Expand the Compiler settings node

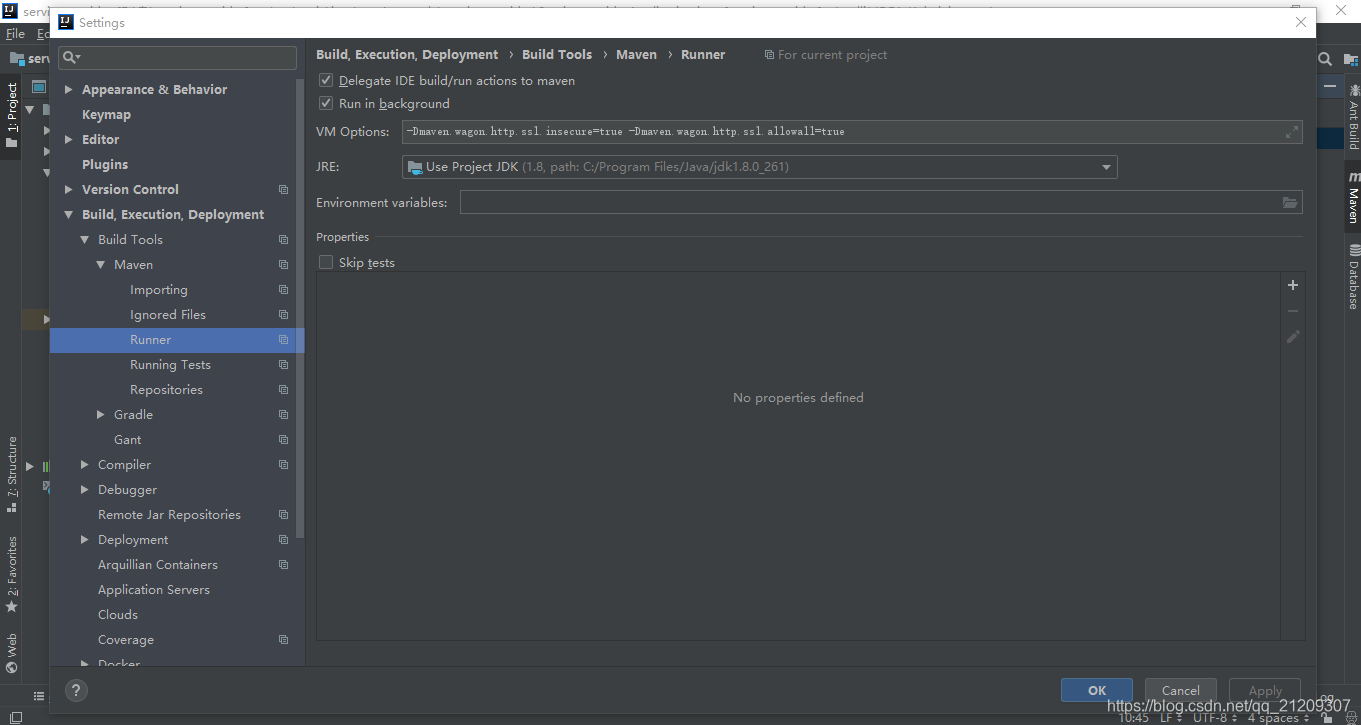[84, 464]
